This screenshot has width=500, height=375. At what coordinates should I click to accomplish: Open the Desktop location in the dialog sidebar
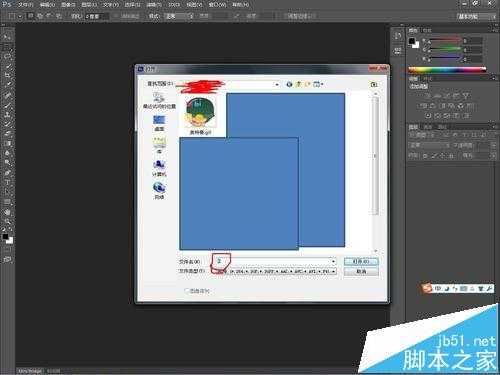click(159, 123)
